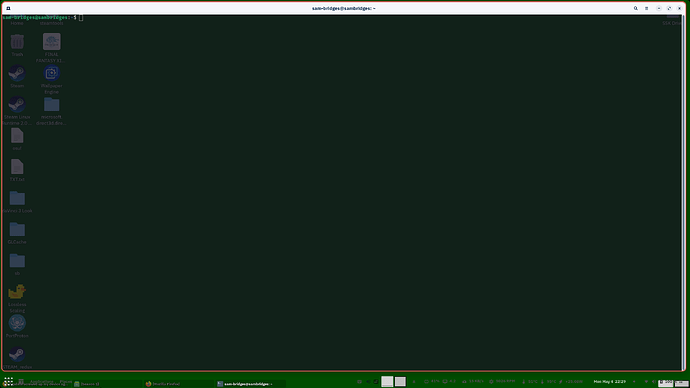Select the microsoft.direct3d folder on the desktop
Viewport: 690px width, 388px height.
coord(51,111)
